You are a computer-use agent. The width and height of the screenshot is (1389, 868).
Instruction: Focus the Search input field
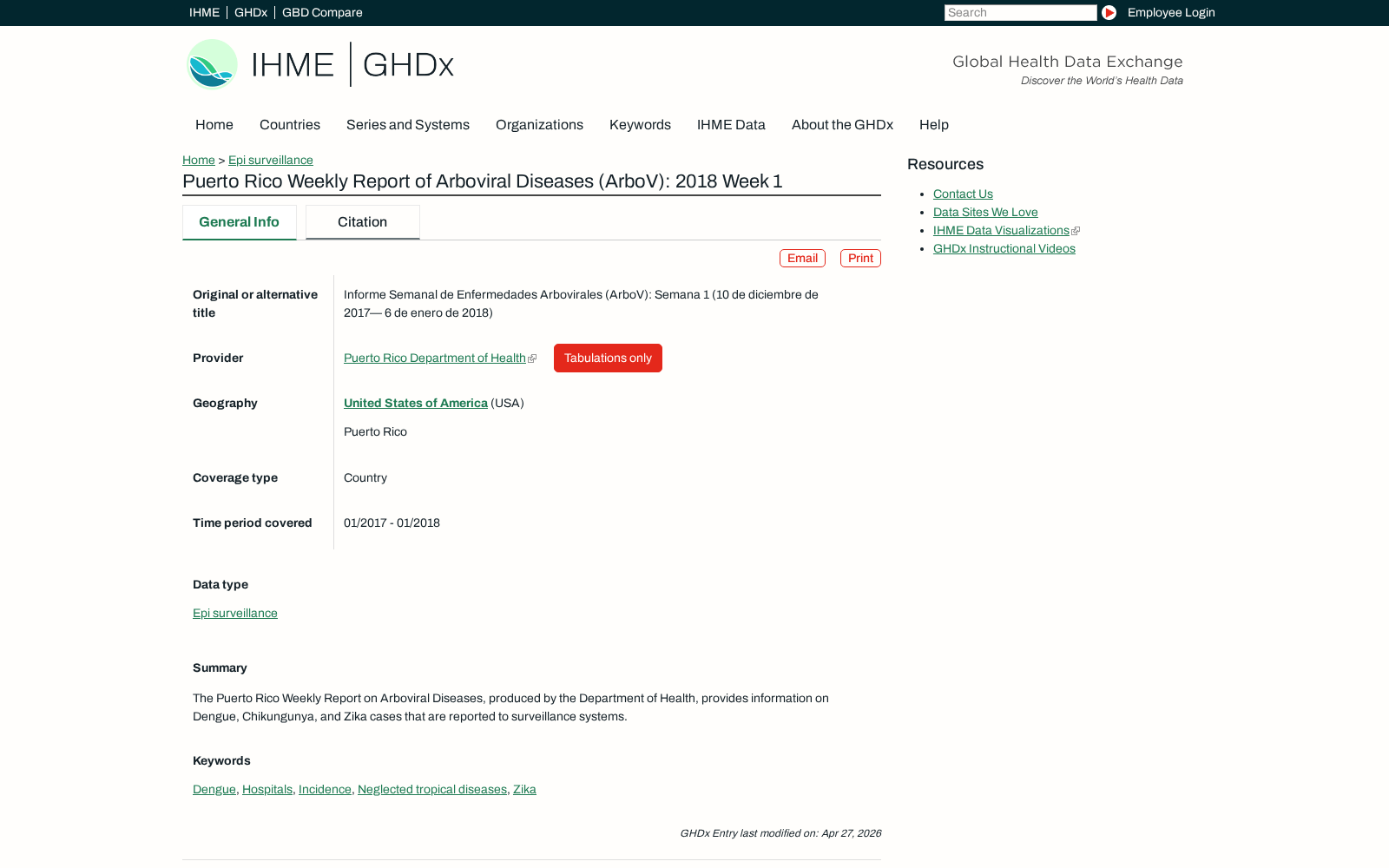click(x=1020, y=12)
